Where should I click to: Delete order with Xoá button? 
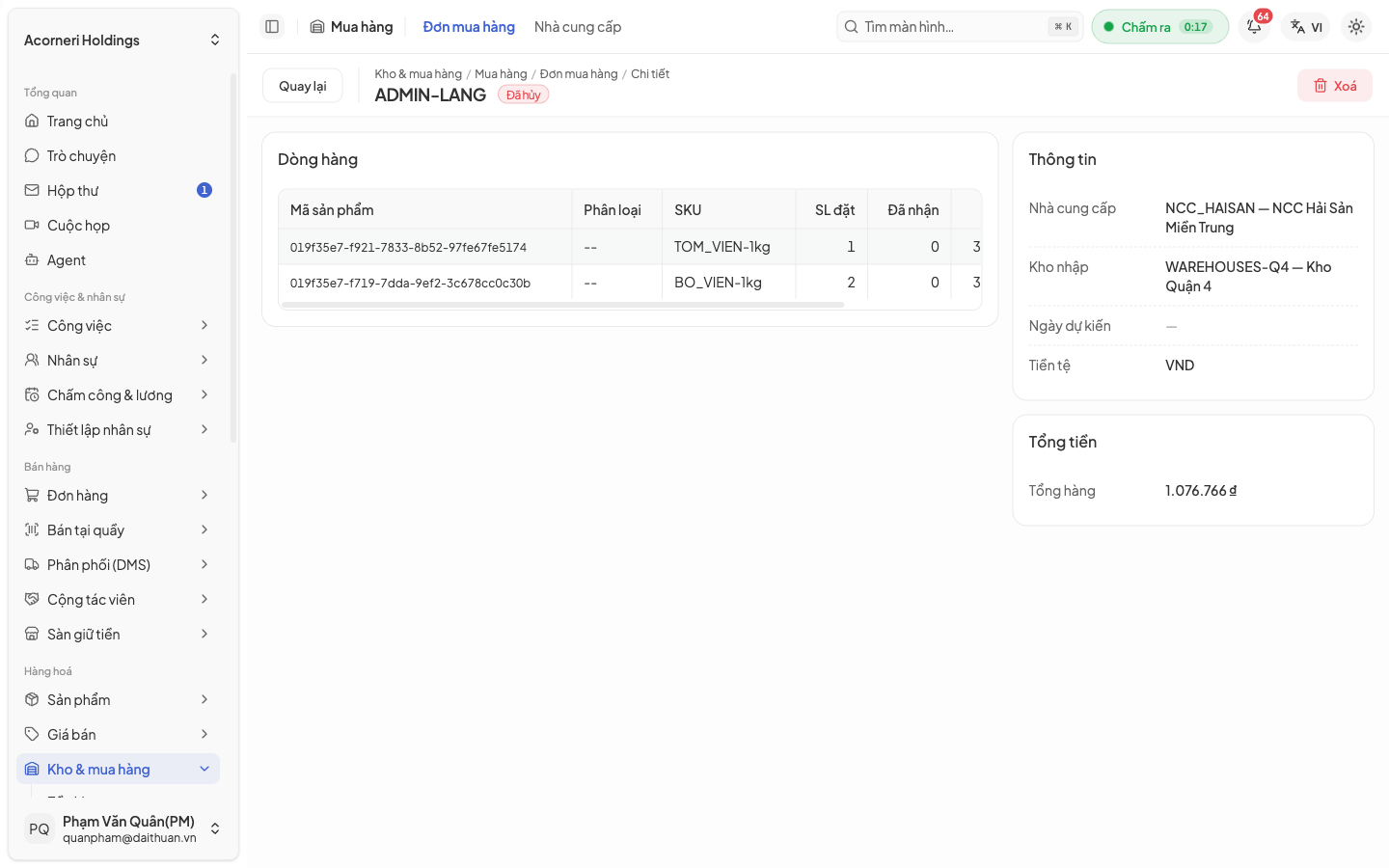pyautogui.click(x=1335, y=86)
